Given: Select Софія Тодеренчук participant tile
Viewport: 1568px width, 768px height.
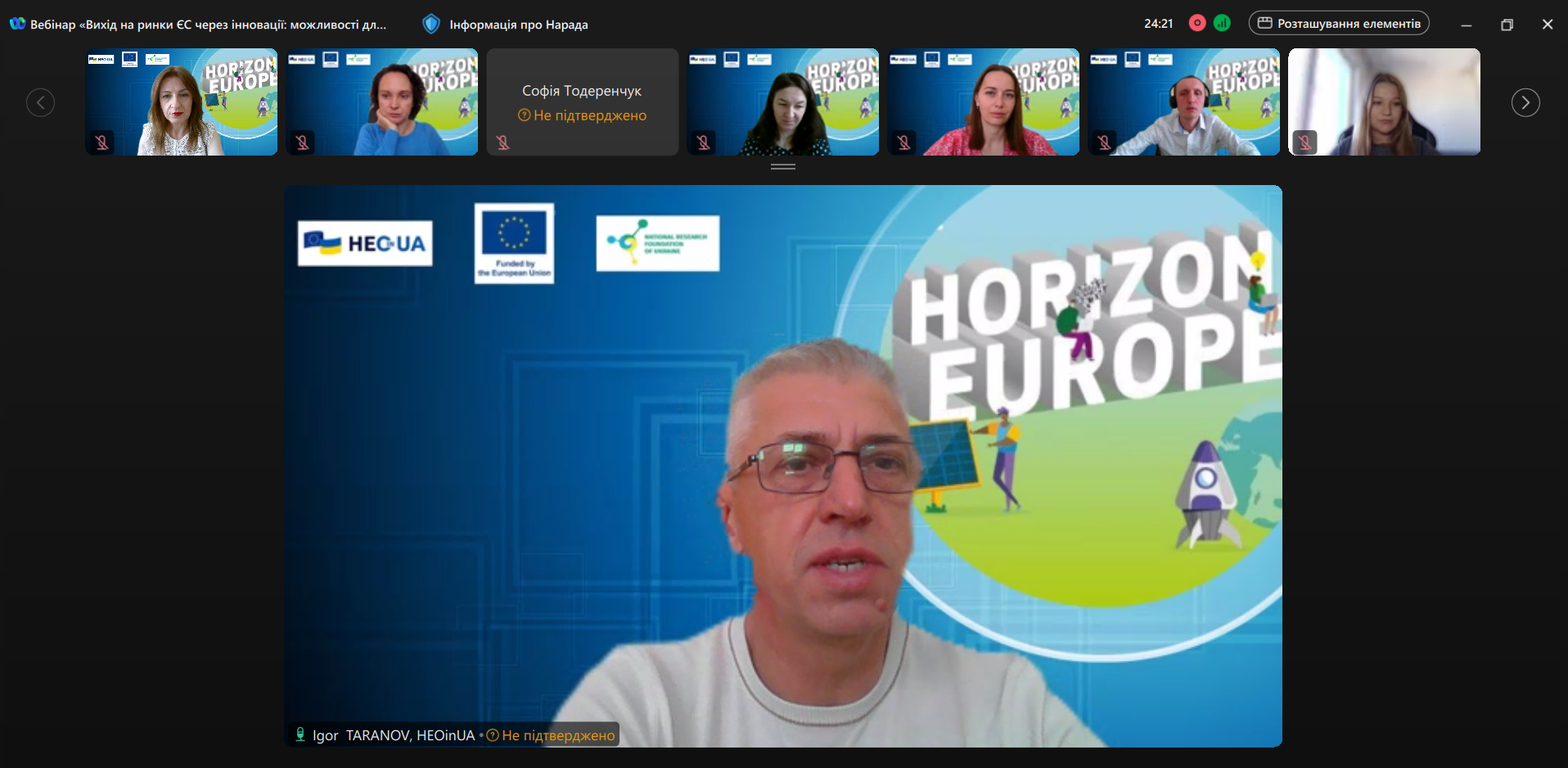Looking at the screenshot, I should 583,102.
